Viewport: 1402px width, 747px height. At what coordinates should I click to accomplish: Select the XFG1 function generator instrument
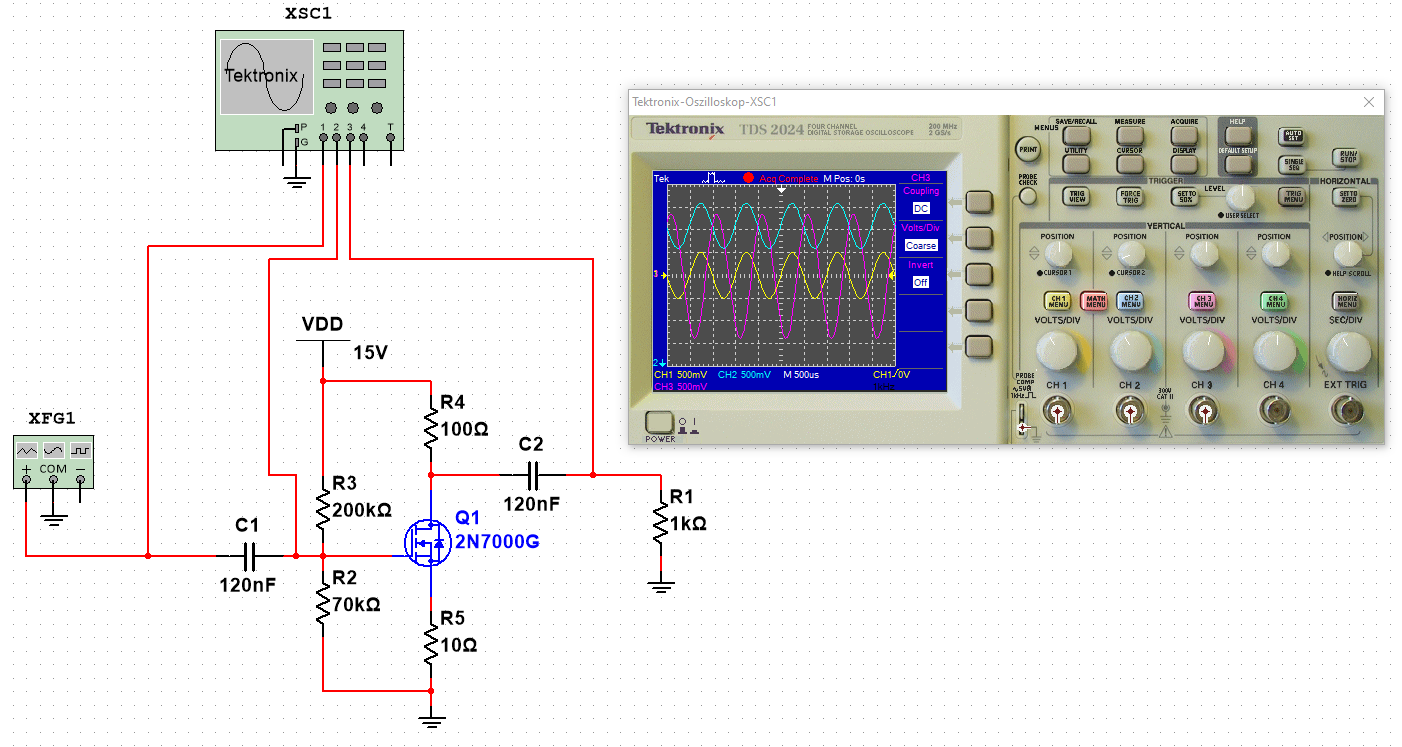[x=54, y=462]
